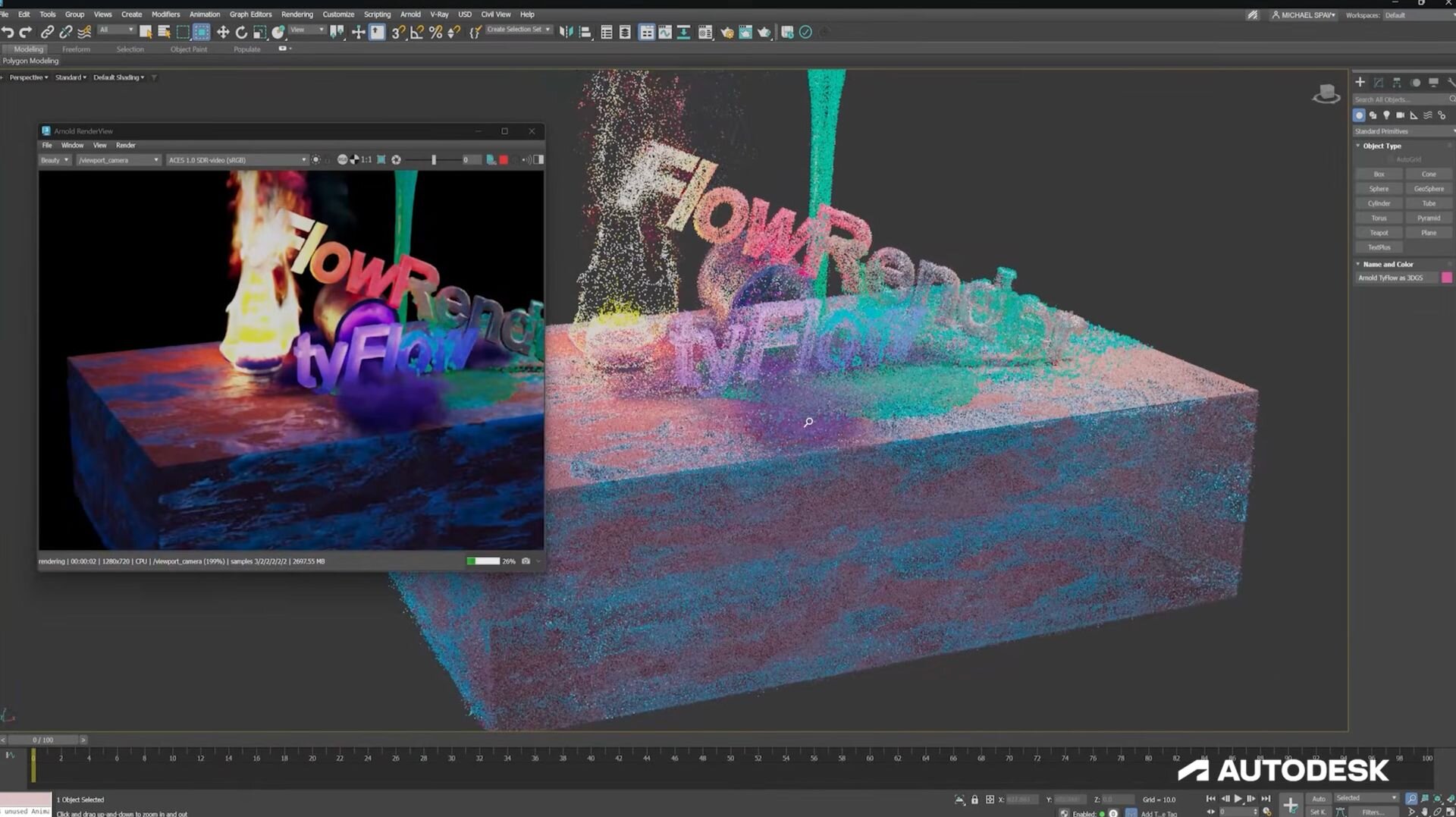Open reference coordinate system View dropdown
1456x817 pixels.
pyautogui.click(x=307, y=30)
